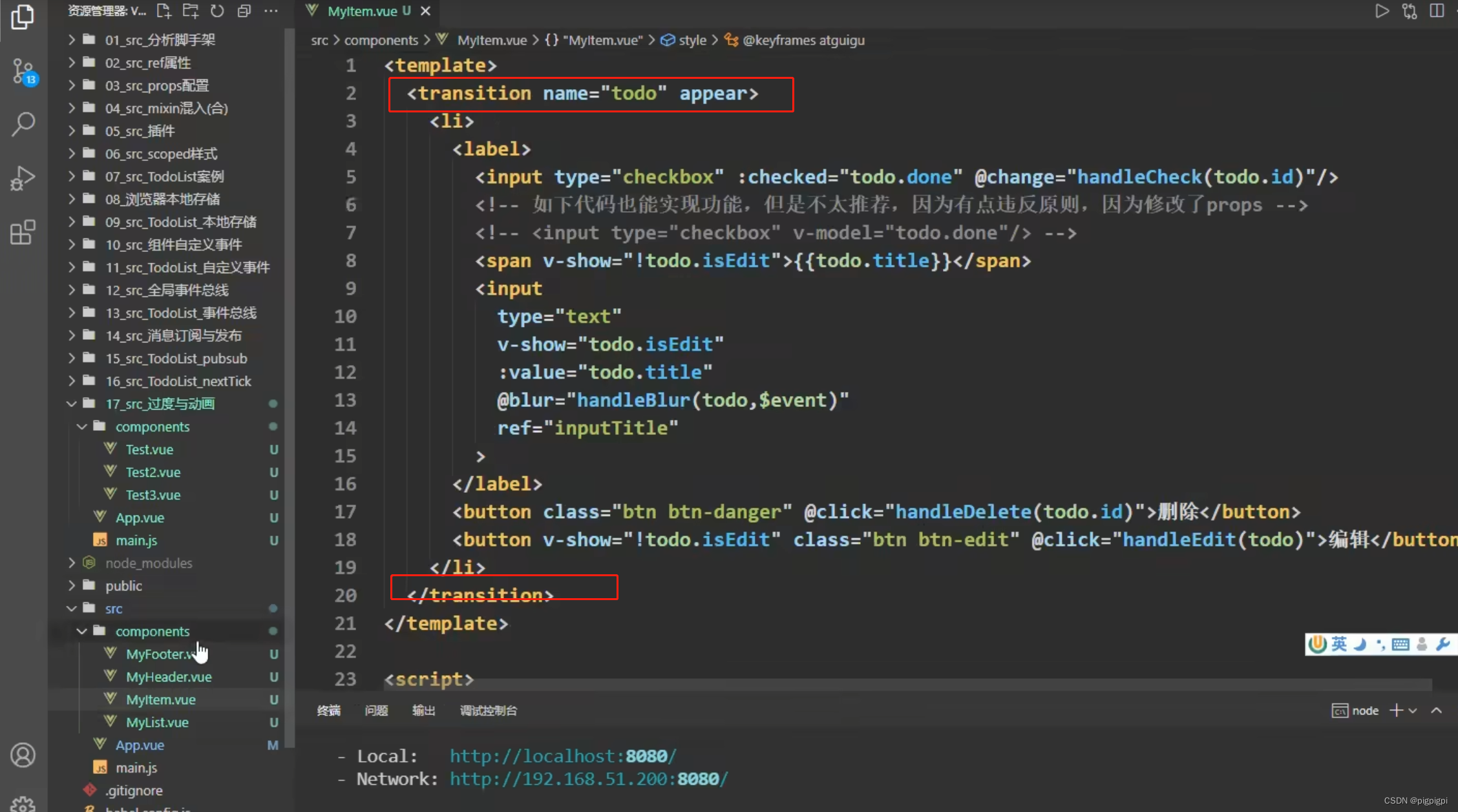Click the IME soft keyboard icon
This screenshot has width=1458, height=812.
point(1400,644)
